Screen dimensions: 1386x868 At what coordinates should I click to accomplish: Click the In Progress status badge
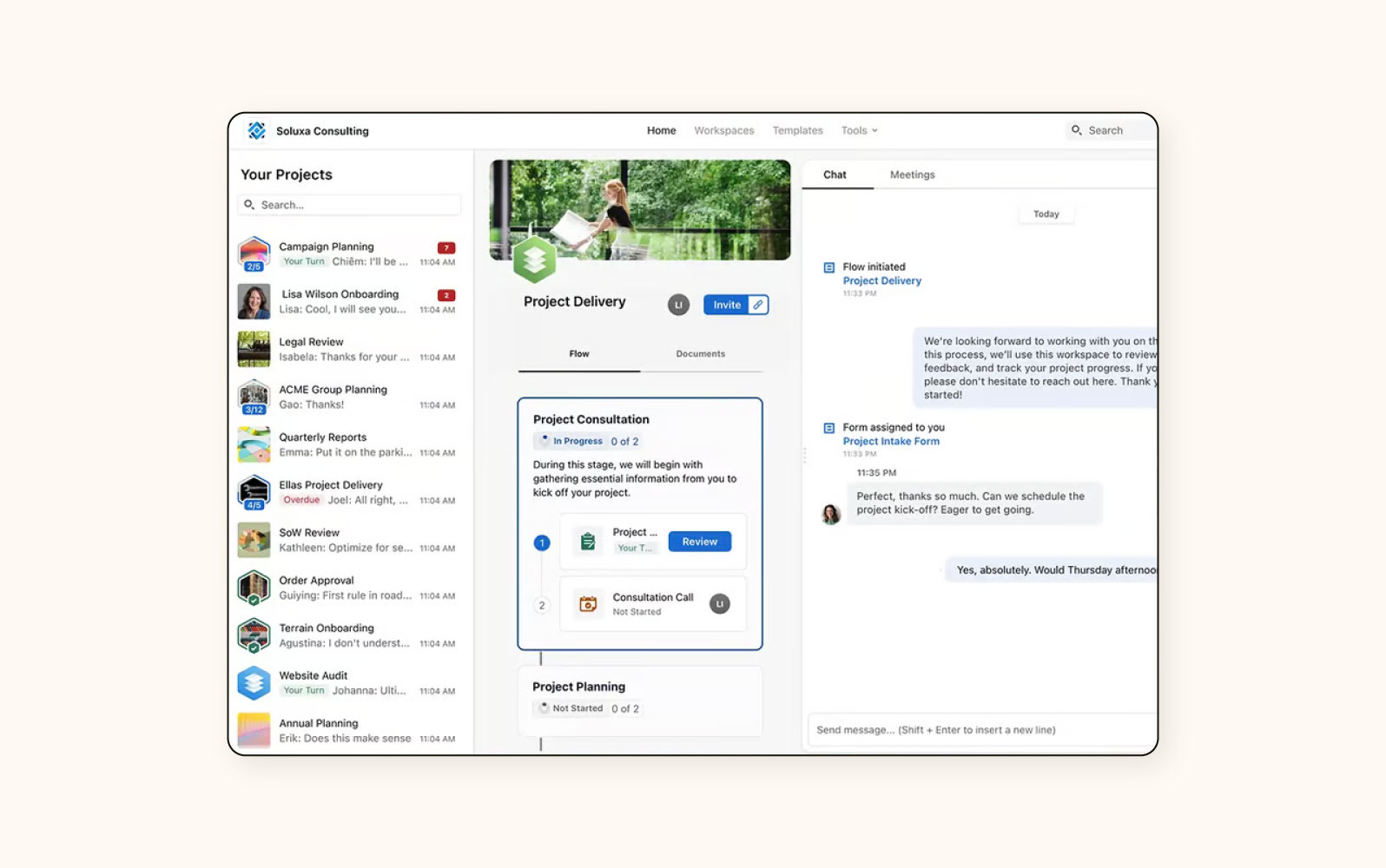(571, 441)
